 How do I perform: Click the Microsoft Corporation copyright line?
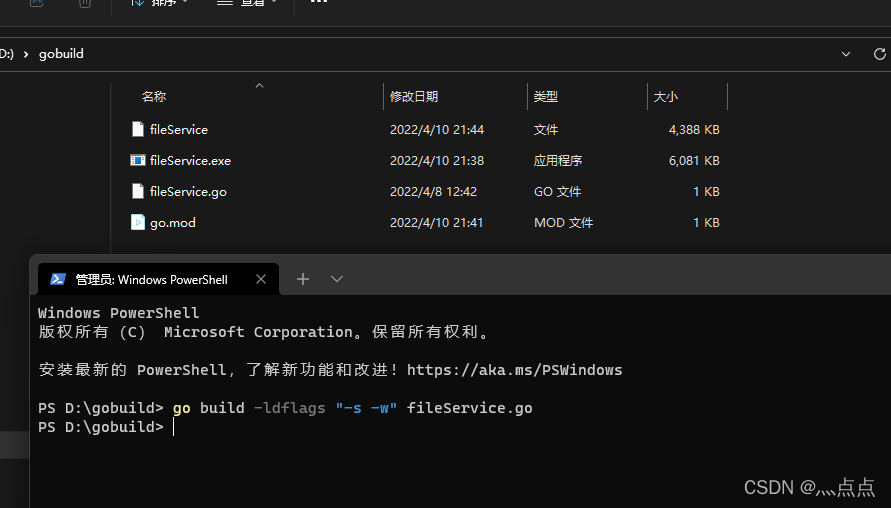coord(264,332)
